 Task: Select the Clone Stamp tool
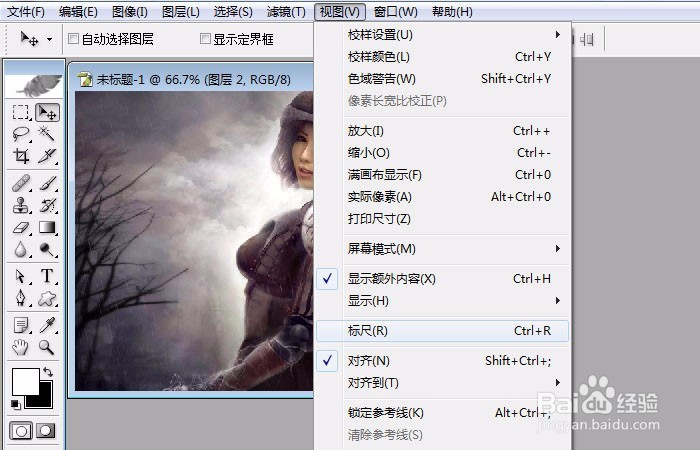[x=21, y=205]
